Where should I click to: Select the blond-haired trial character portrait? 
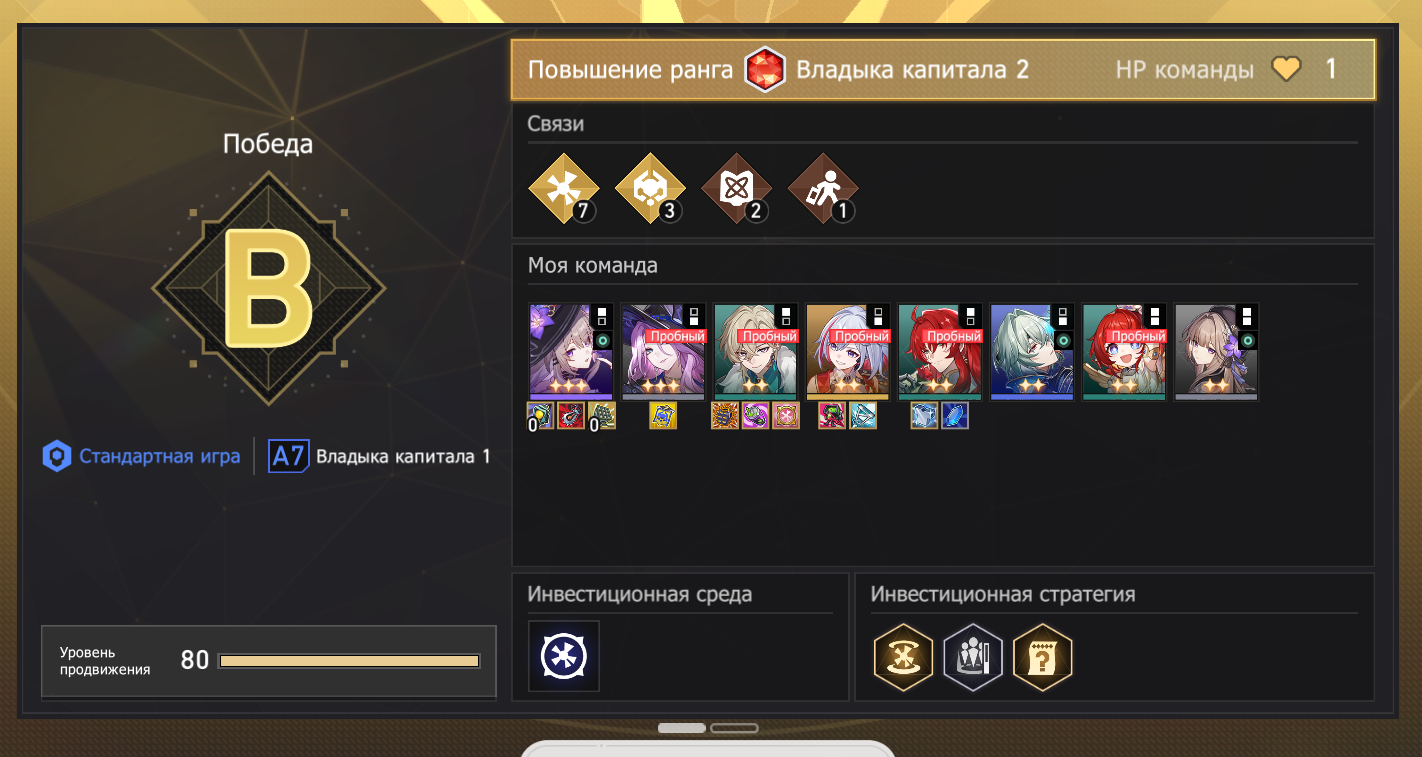tap(756, 352)
